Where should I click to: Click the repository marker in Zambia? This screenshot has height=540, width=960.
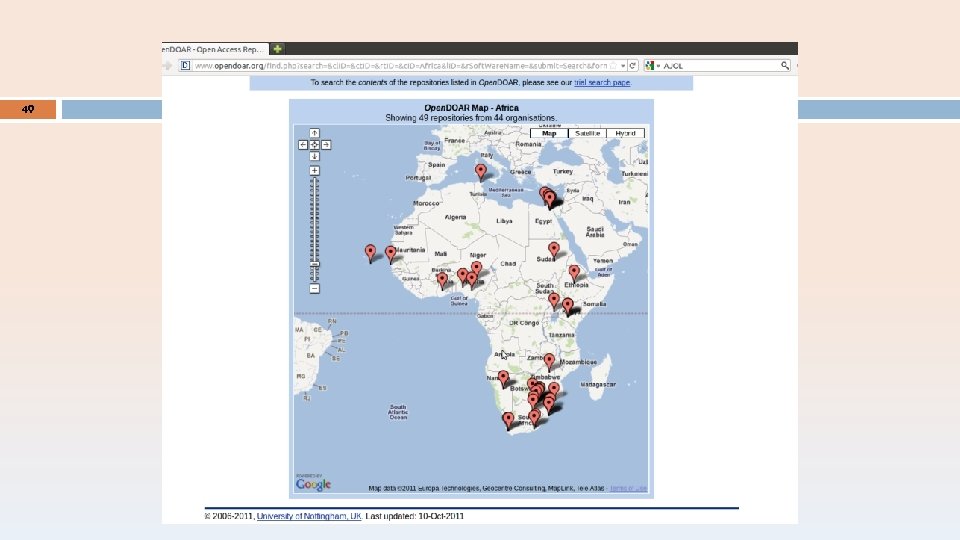point(549,362)
